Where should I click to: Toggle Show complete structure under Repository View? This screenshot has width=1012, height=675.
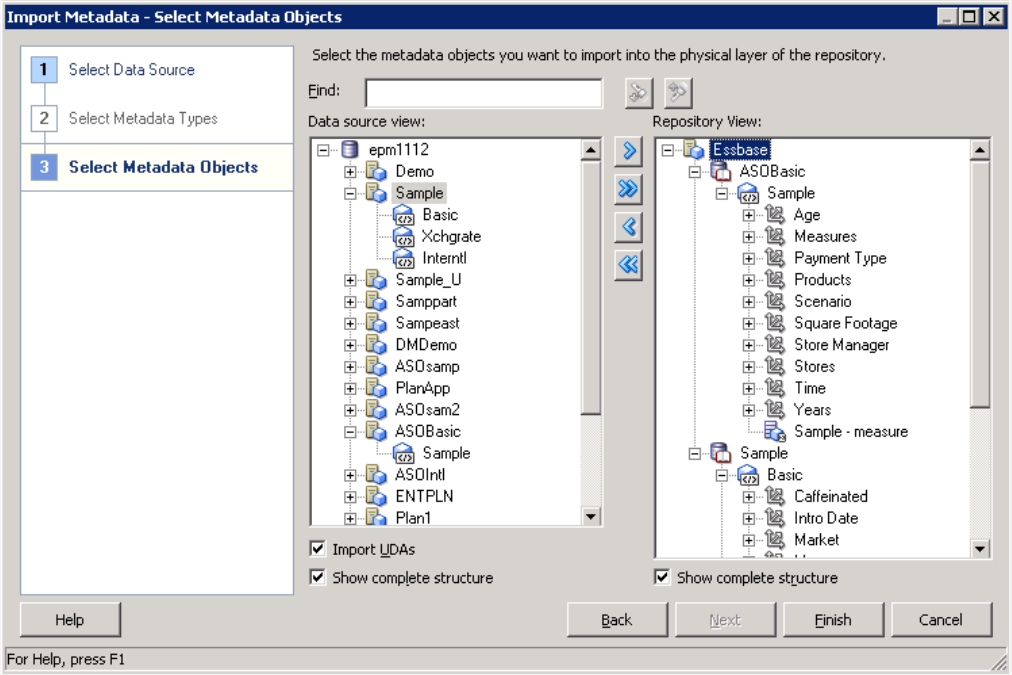click(662, 578)
